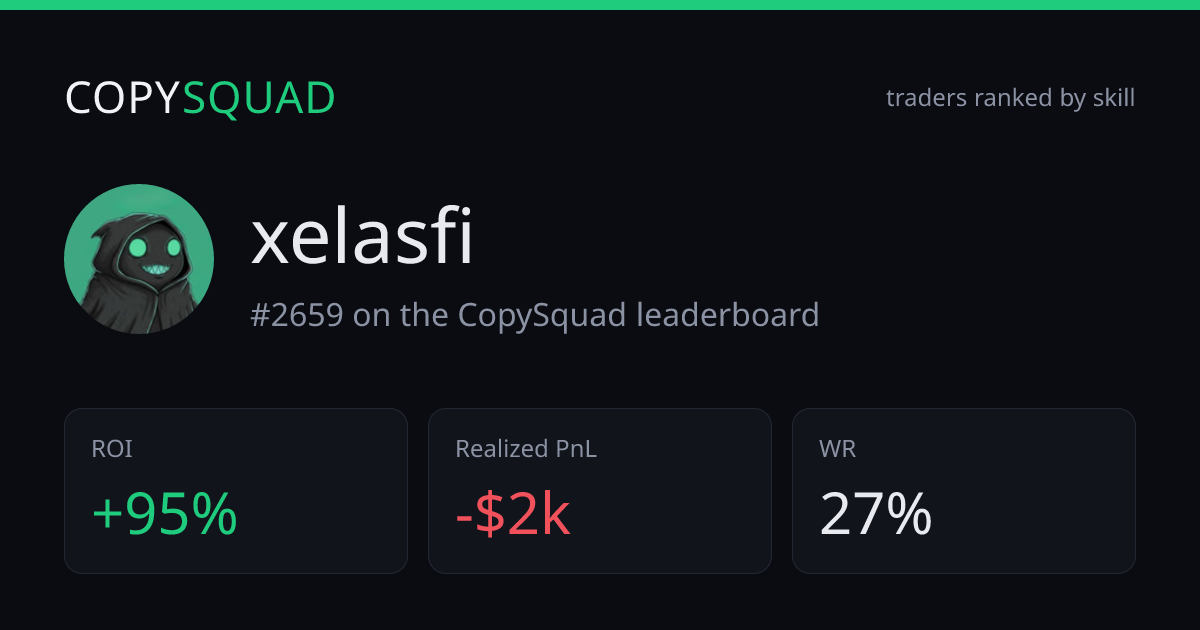The height and width of the screenshot is (630, 1200).
Task: Open the Realized PnL stat card
Action: (600, 491)
